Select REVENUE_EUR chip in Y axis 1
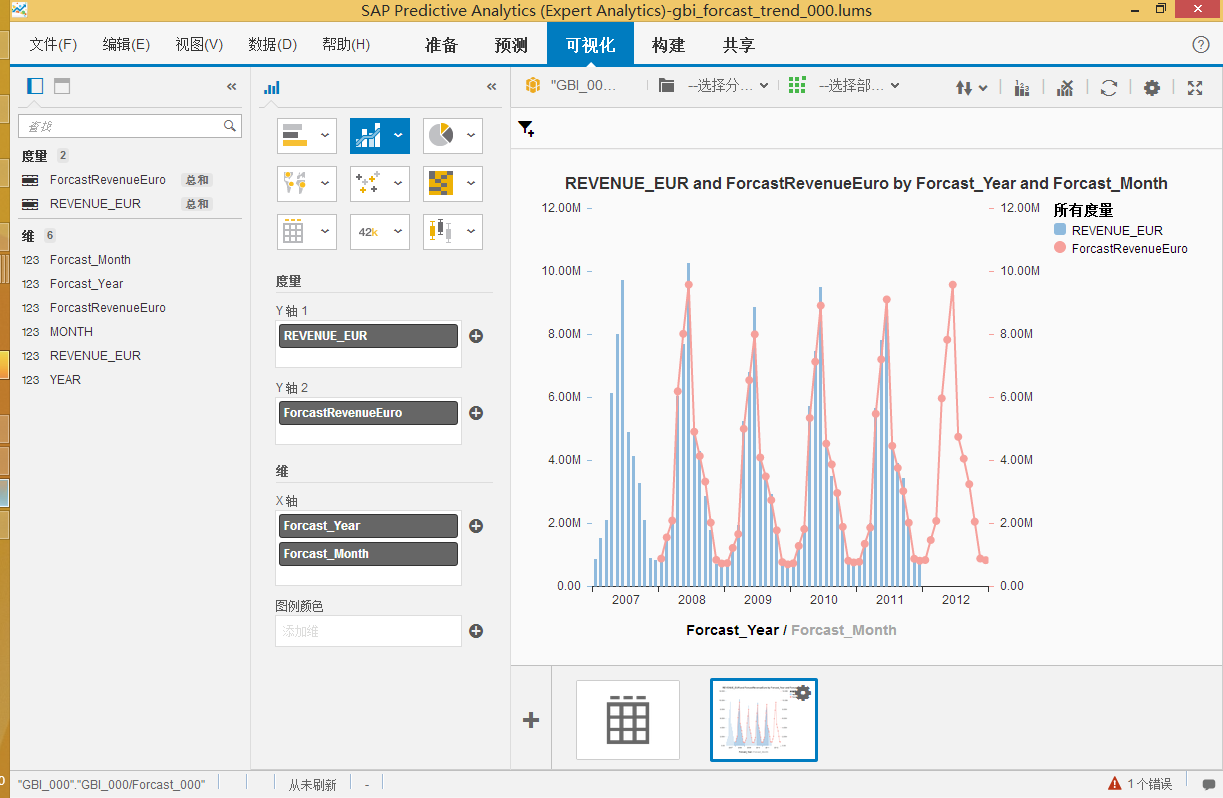The height and width of the screenshot is (798, 1223). point(368,336)
